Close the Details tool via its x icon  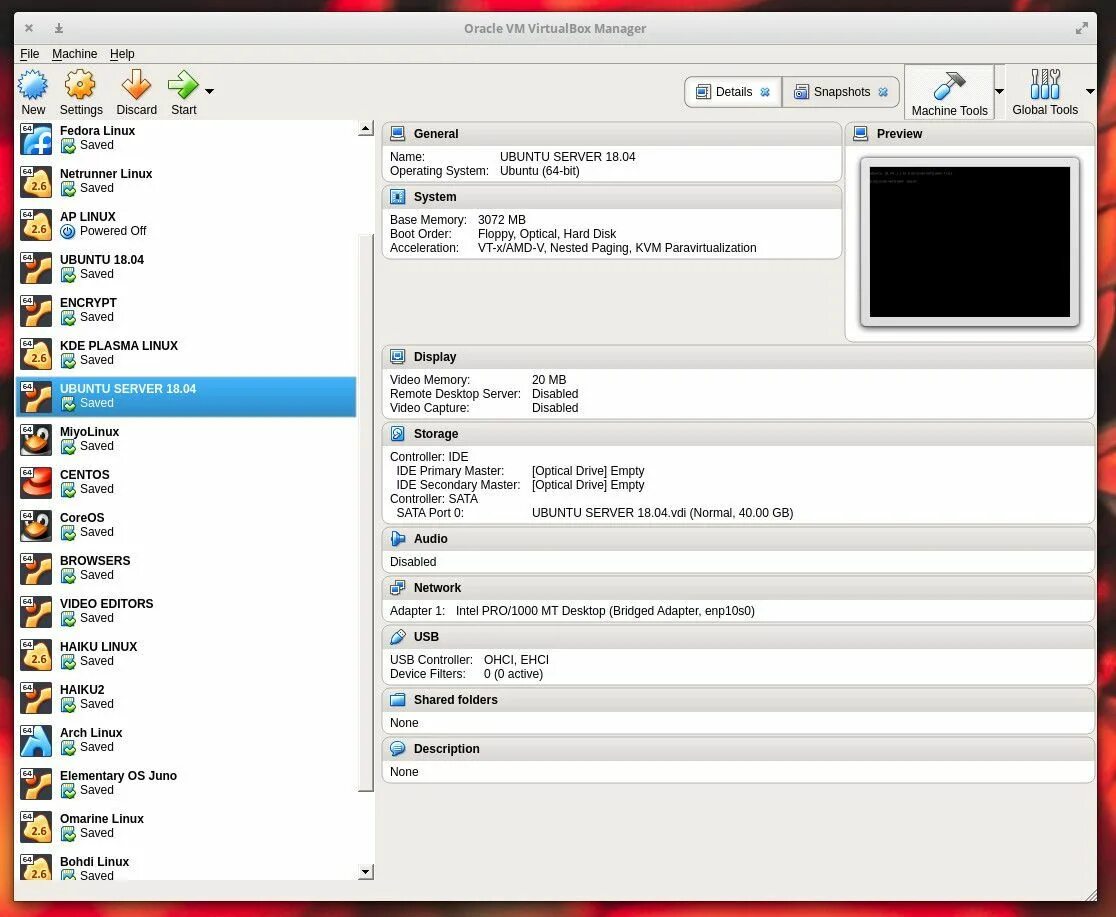pyautogui.click(x=765, y=92)
